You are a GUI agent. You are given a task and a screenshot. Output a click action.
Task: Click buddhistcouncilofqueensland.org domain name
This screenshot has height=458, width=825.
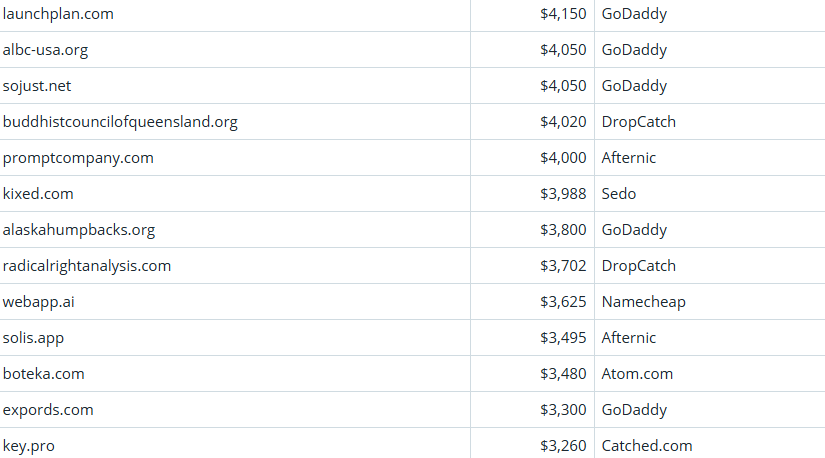pyautogui.click(x=120, y=122)
